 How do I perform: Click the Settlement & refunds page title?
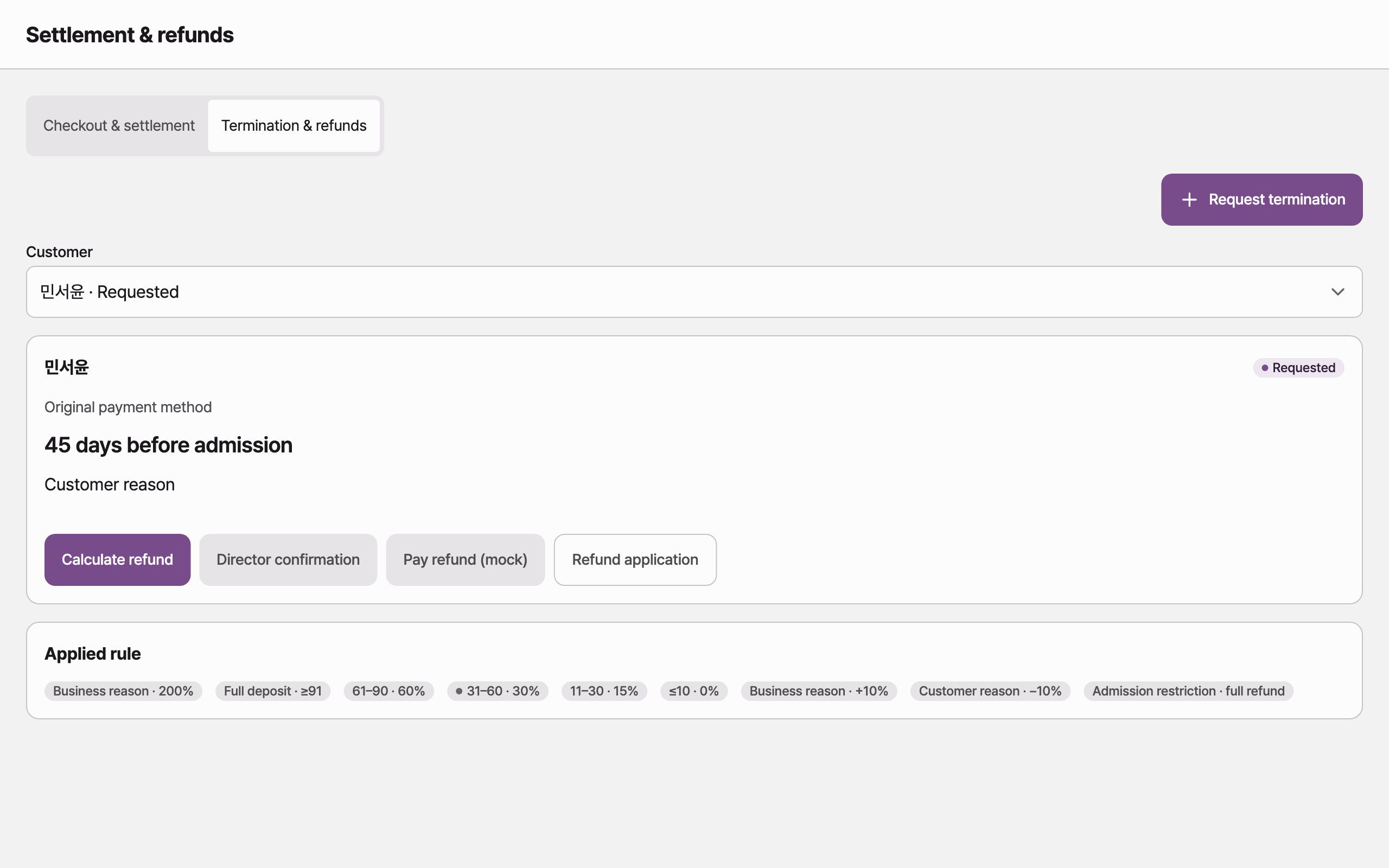click(130, 35)
